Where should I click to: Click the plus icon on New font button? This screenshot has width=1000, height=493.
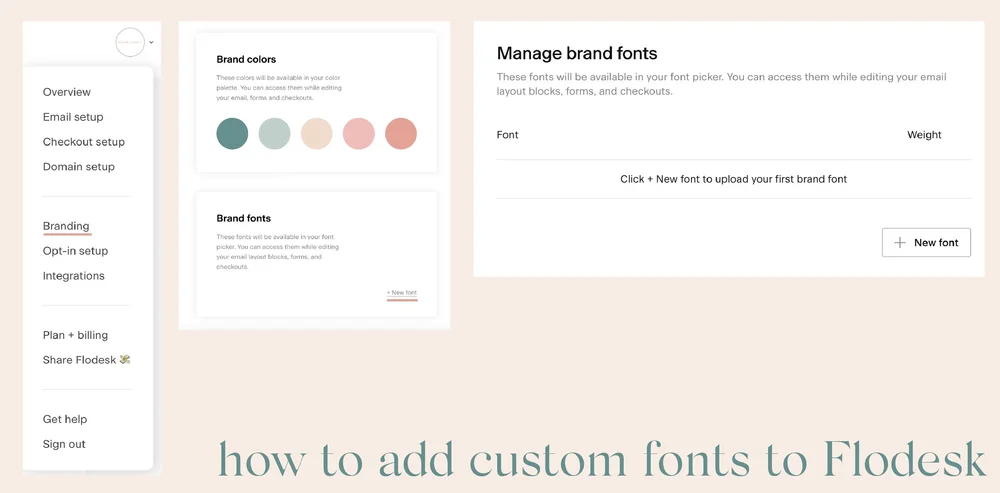pyautogui.click(x=900, y=242)
